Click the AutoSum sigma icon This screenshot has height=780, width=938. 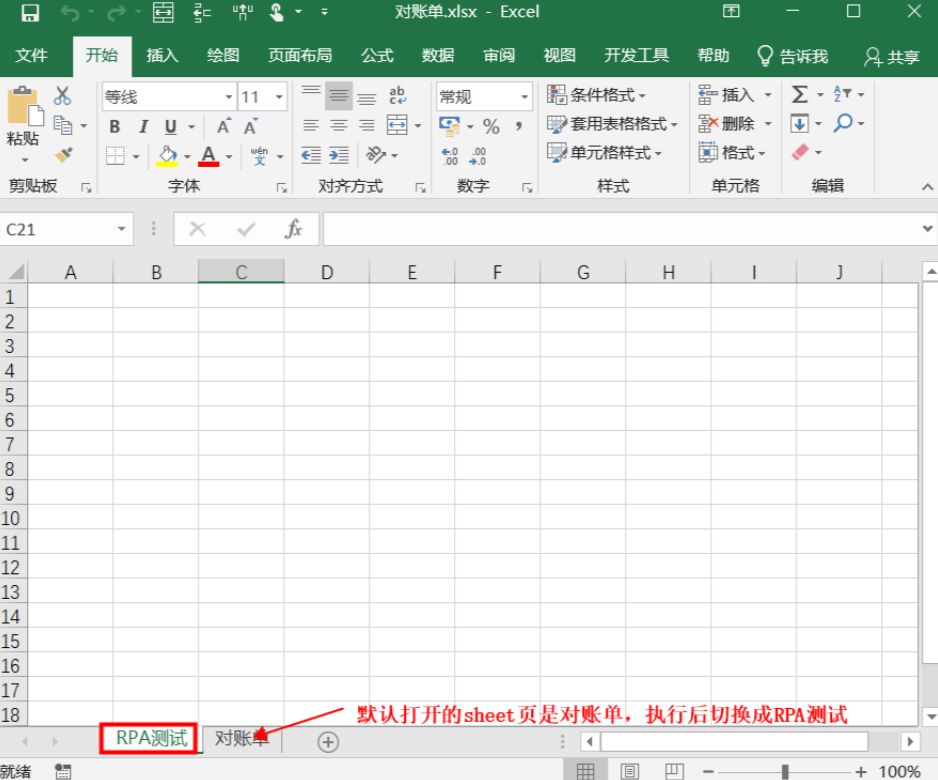point(800,95)
